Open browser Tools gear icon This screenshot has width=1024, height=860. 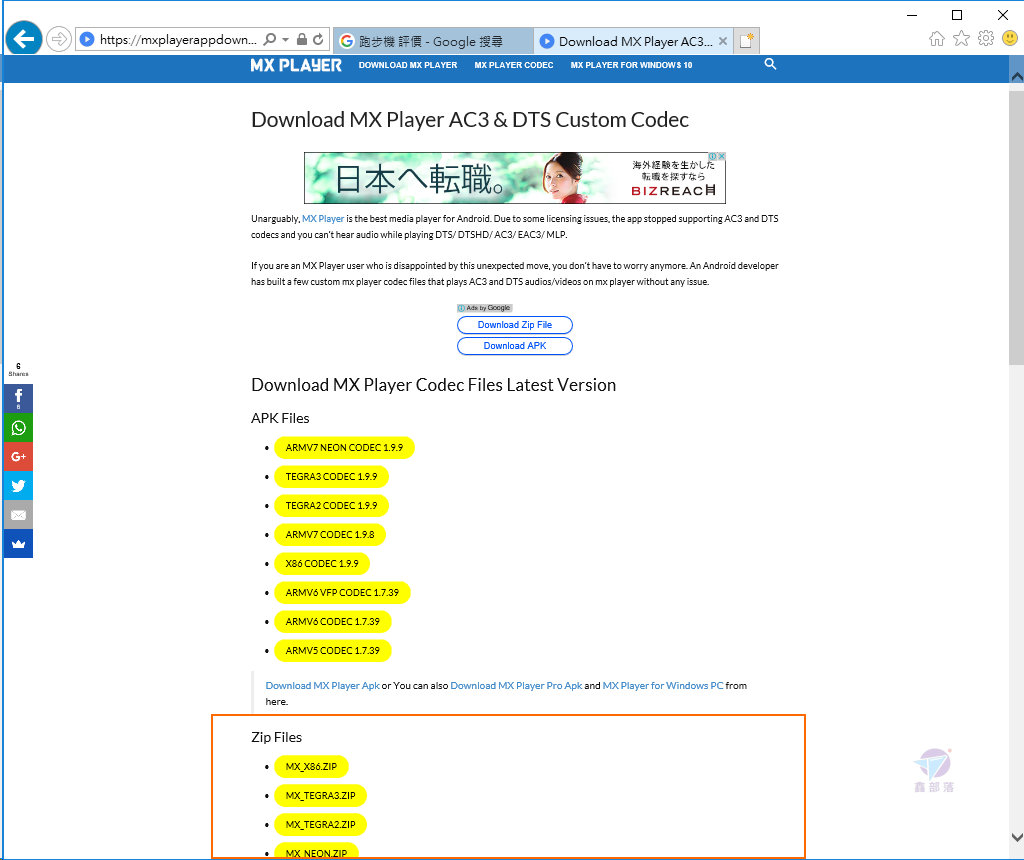(986, 39)
